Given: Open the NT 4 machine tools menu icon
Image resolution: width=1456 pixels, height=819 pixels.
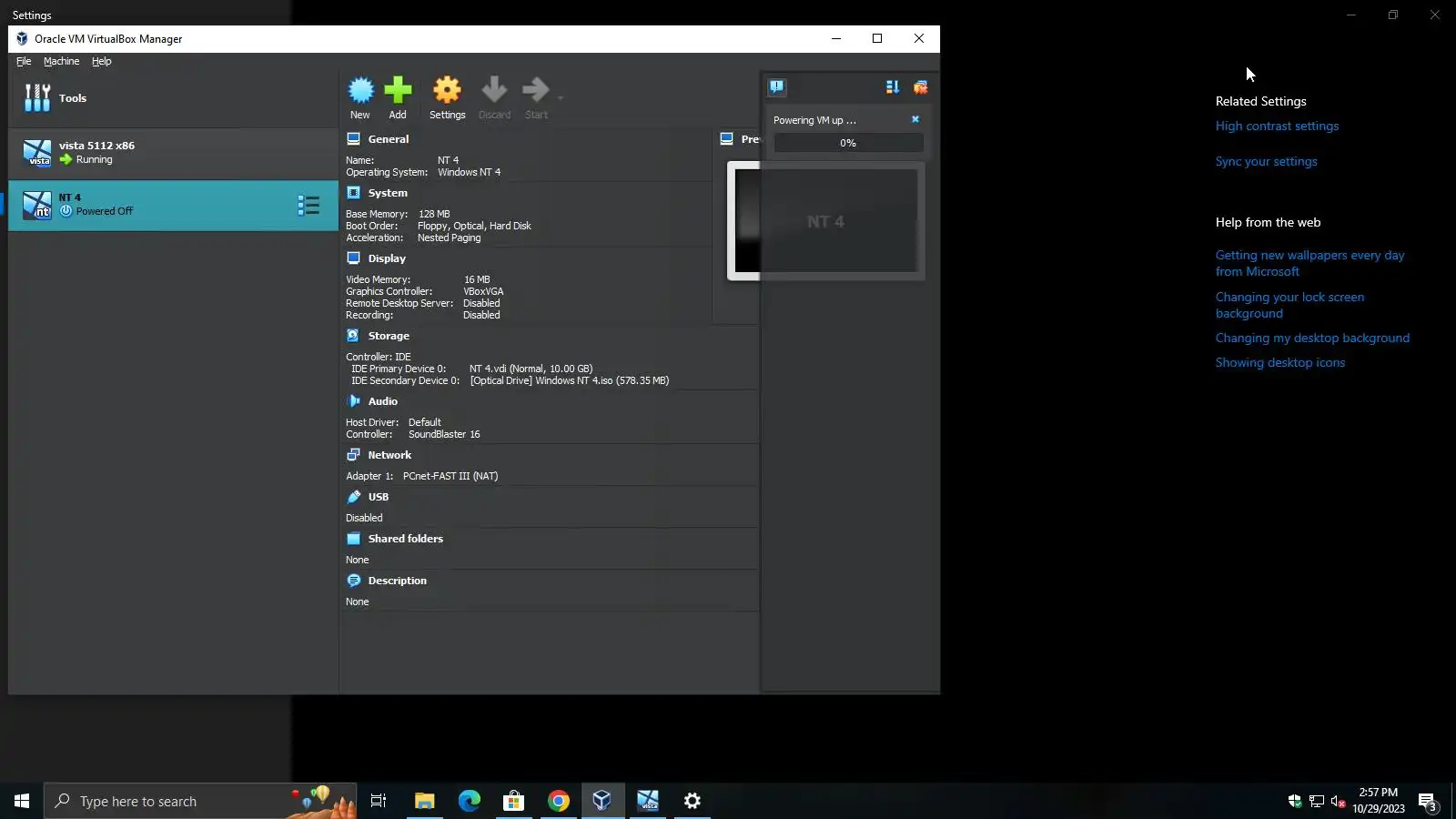Looking at the screenshot, I should point(308,206).
